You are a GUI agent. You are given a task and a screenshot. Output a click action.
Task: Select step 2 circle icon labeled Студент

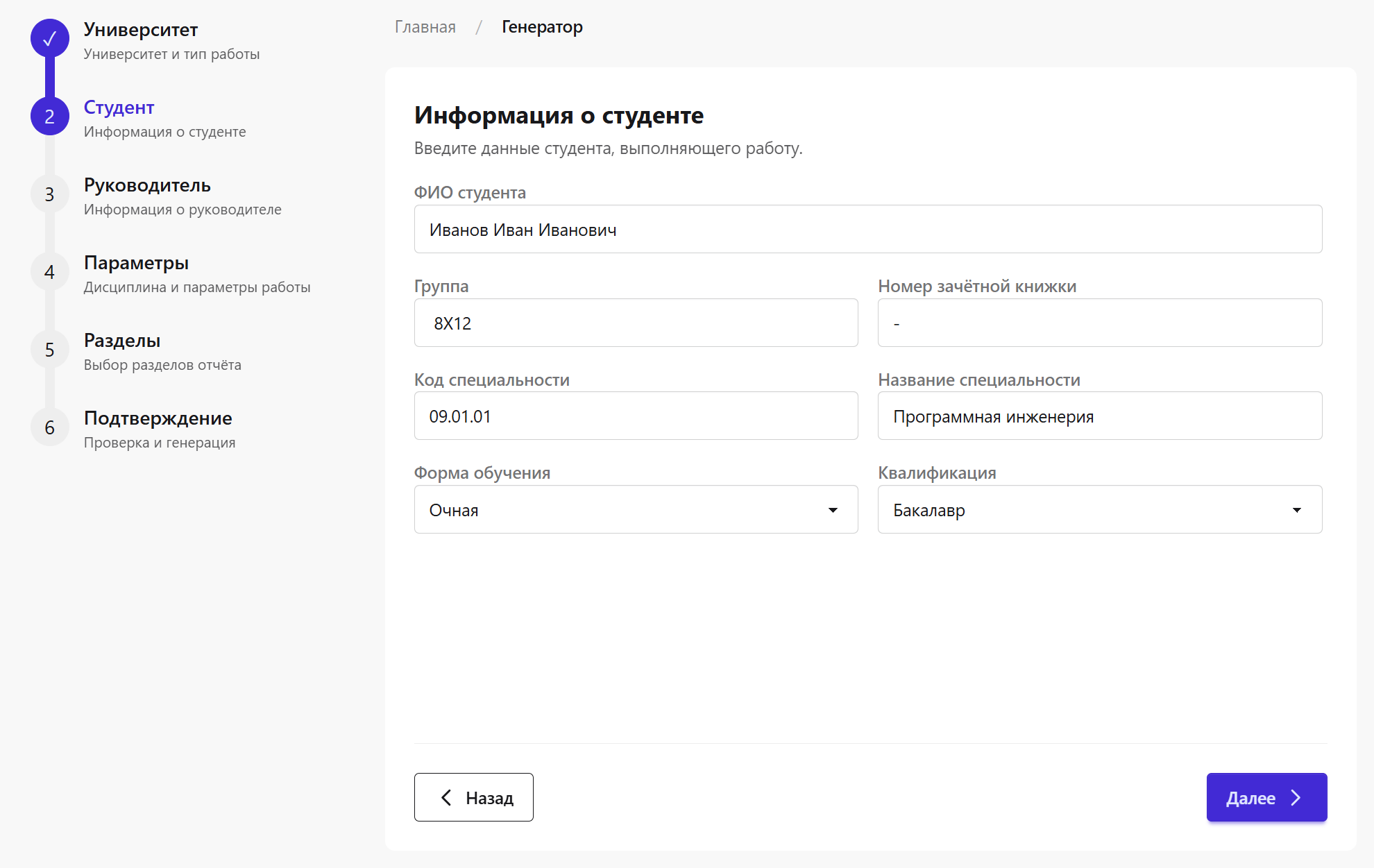click(x=49, y=116)
